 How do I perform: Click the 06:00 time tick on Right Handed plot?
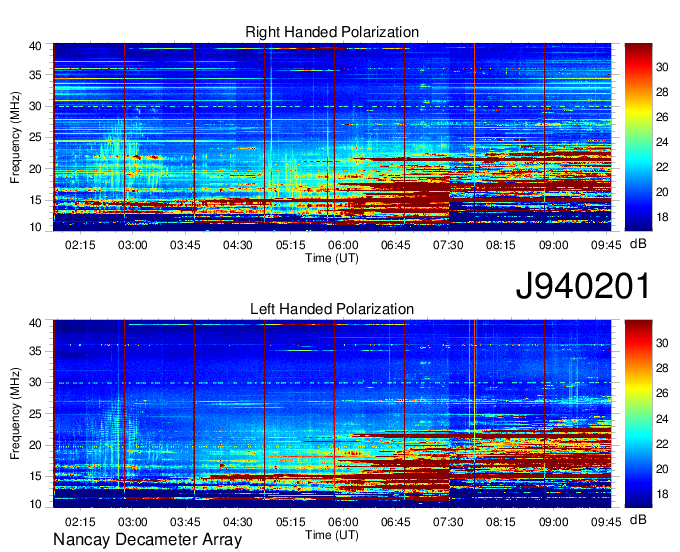(x=343, y=245)
